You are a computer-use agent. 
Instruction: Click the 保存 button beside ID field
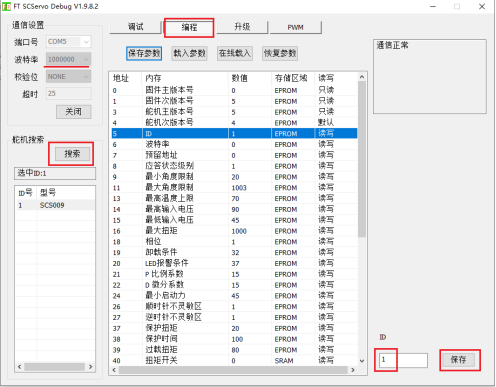pos(458,360)
